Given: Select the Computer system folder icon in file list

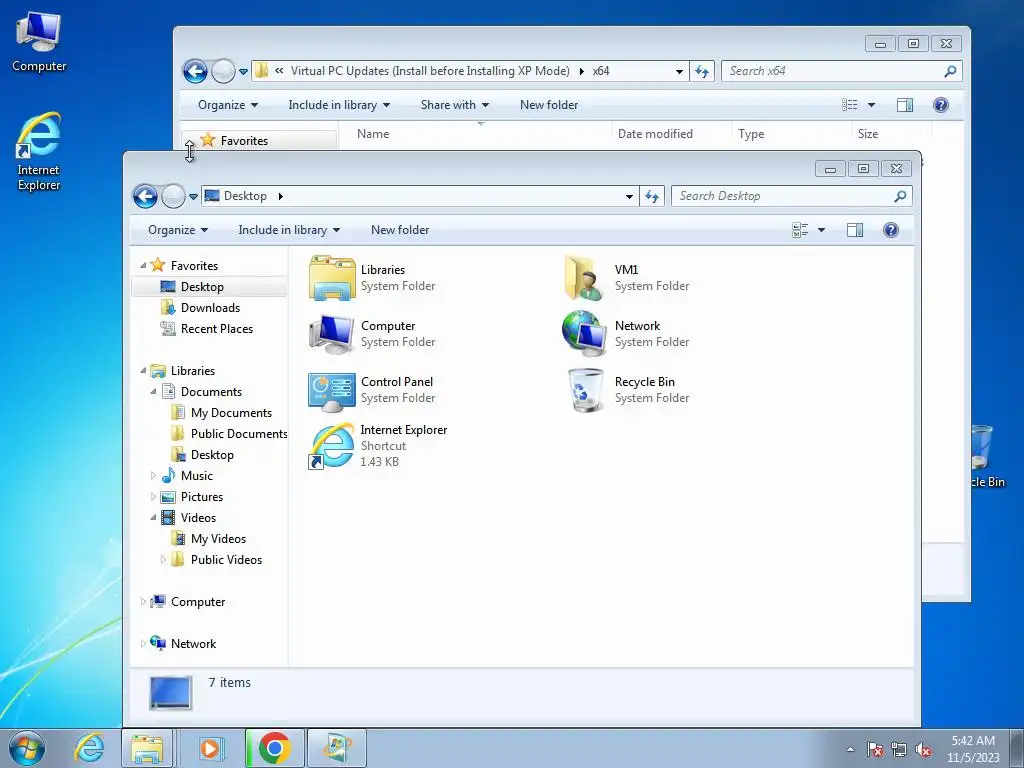Looking at the screenshot, I should click(331, 334).
